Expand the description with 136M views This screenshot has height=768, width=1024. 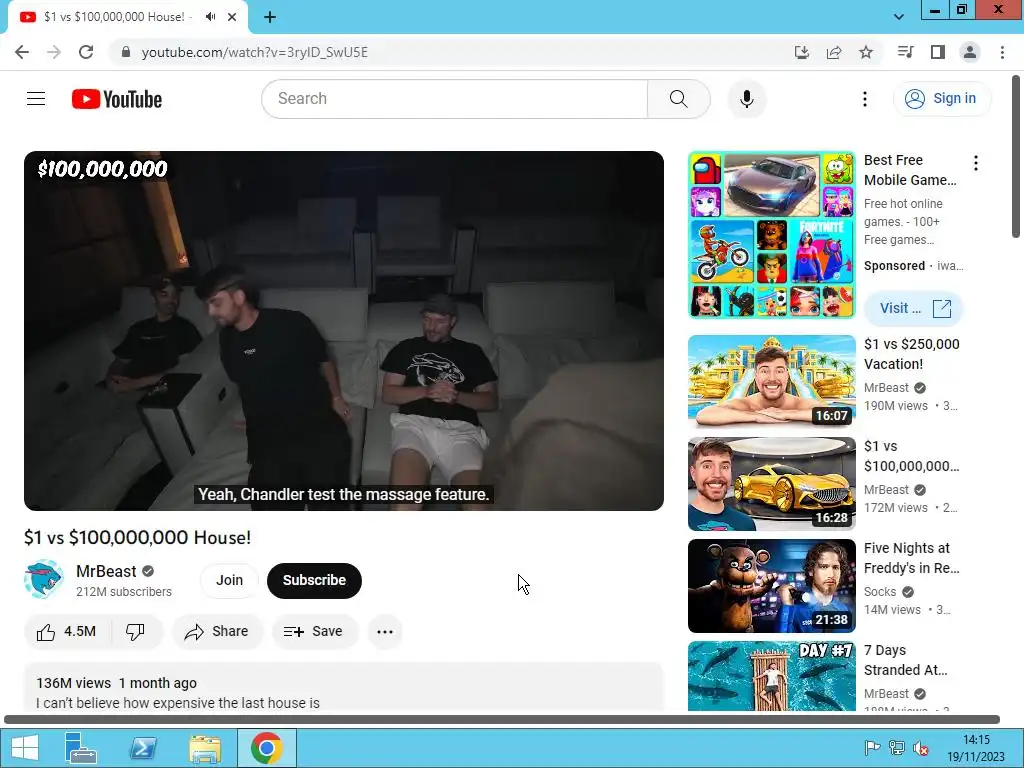(344, 688)
